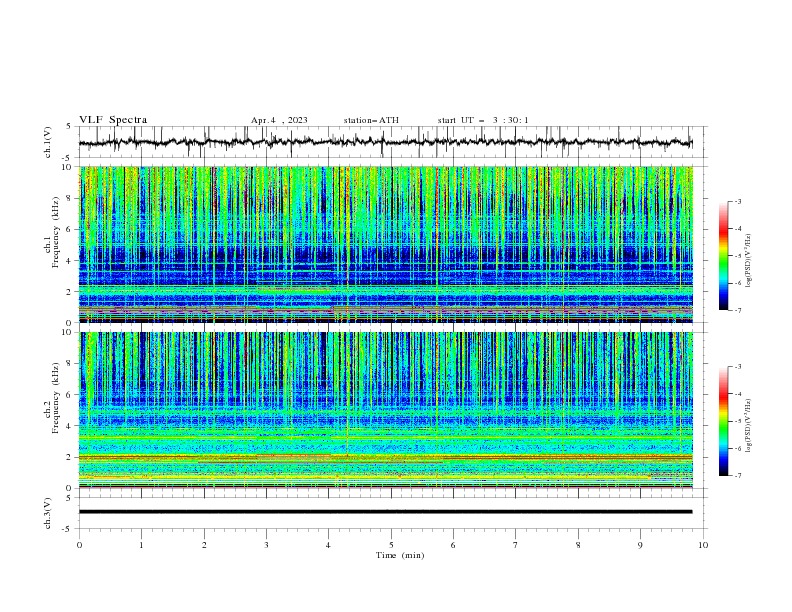
Task: Click the ch.2 colorbar log(PSD) label
Action: [x=749, y=426]
